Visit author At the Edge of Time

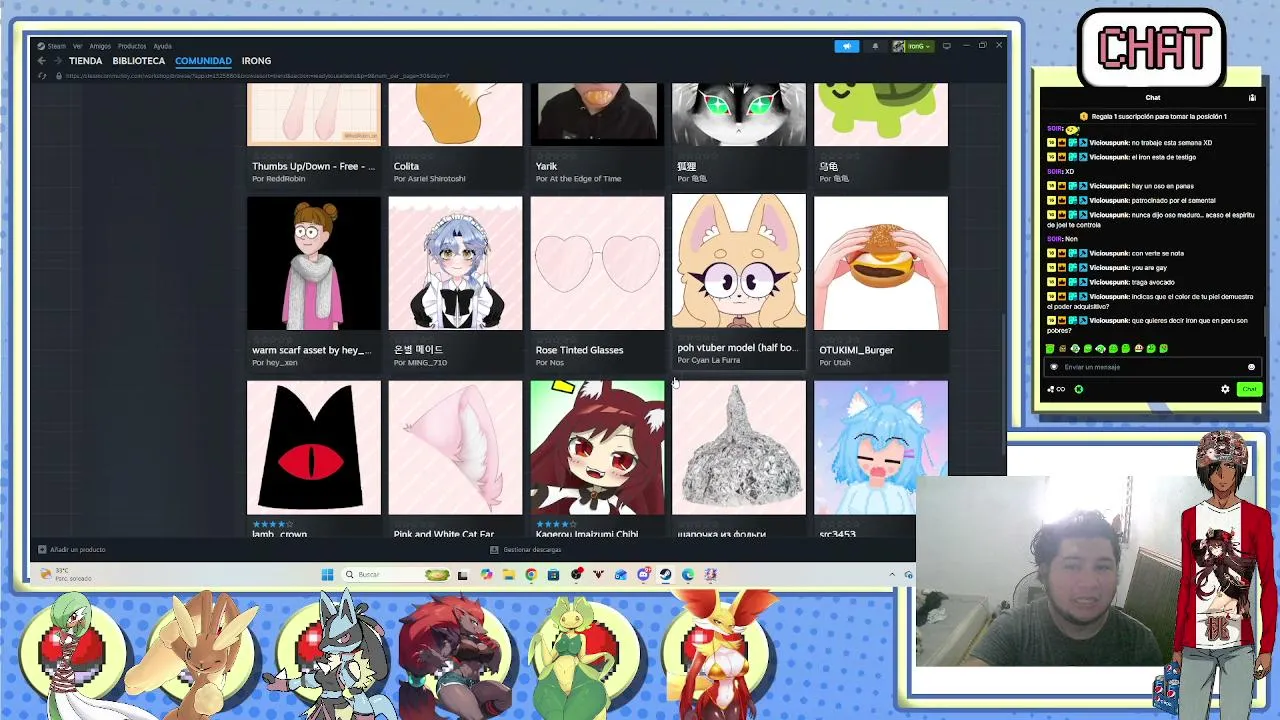pos(579,179)
